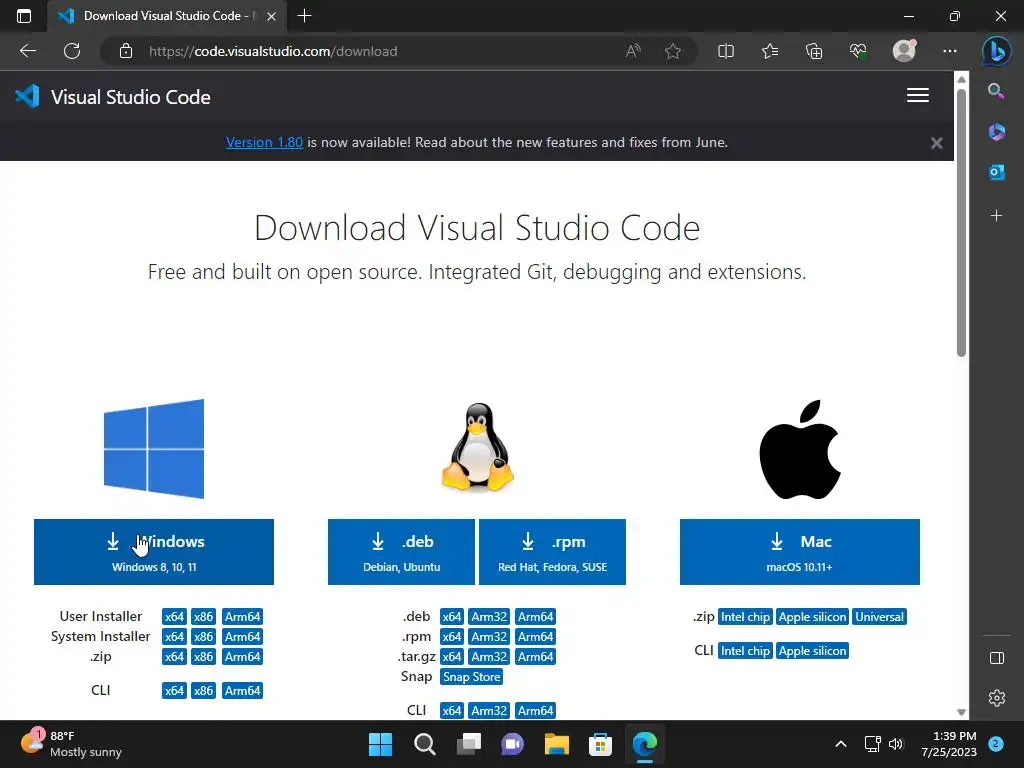The image size is (1024, 768).
Task: Get the Windows .zip x86 build
Action: (203, 657)
